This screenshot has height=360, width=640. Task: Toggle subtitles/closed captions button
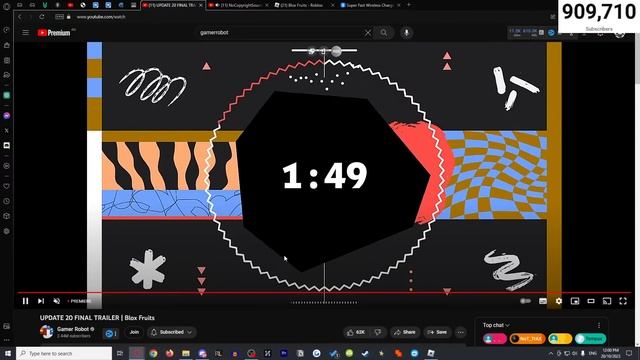tap(542, 301)
